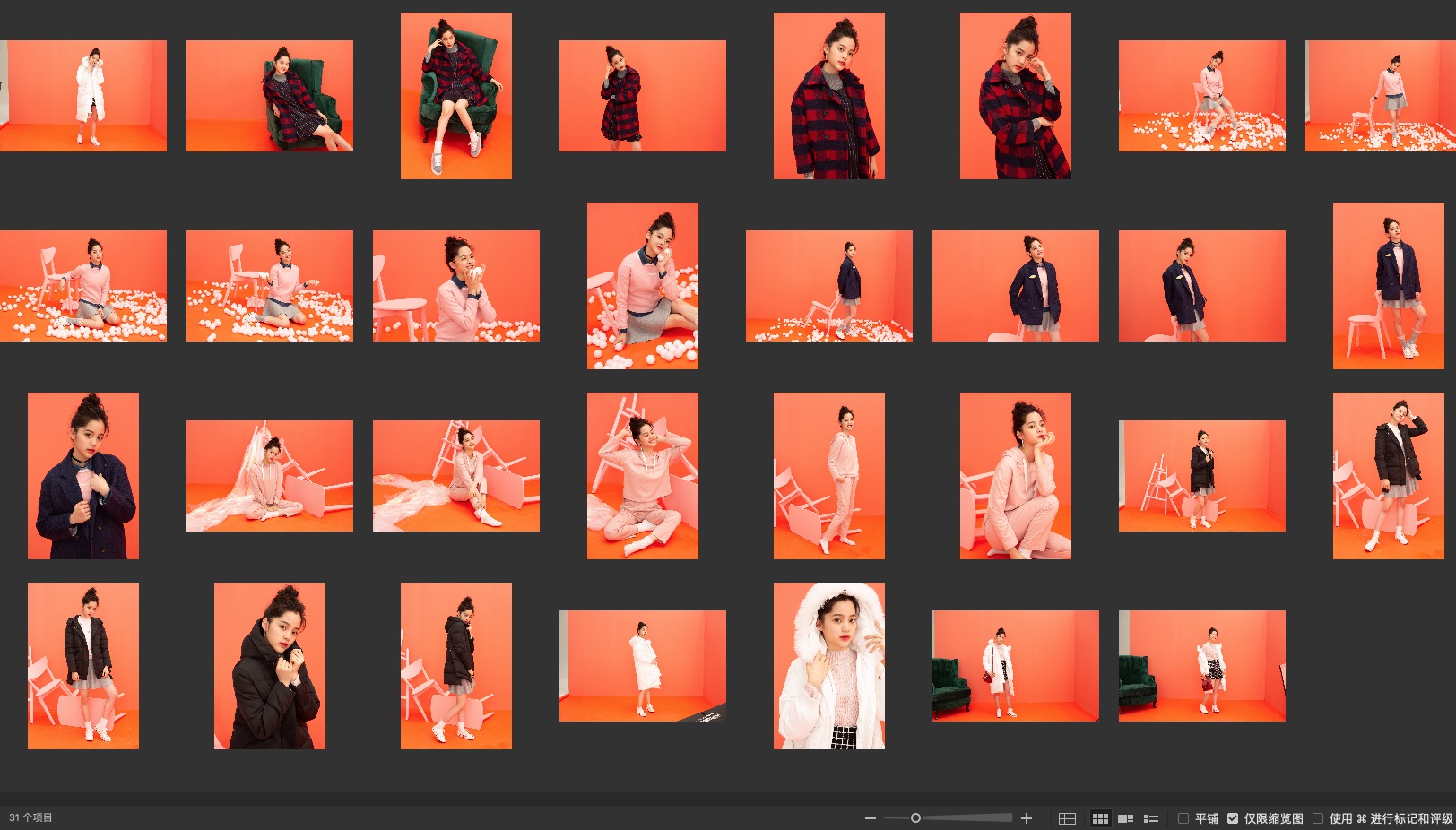Uncheck the 仅限缩览图 checkbox
Screen dimensions: 1456x830
(1233, 818)
